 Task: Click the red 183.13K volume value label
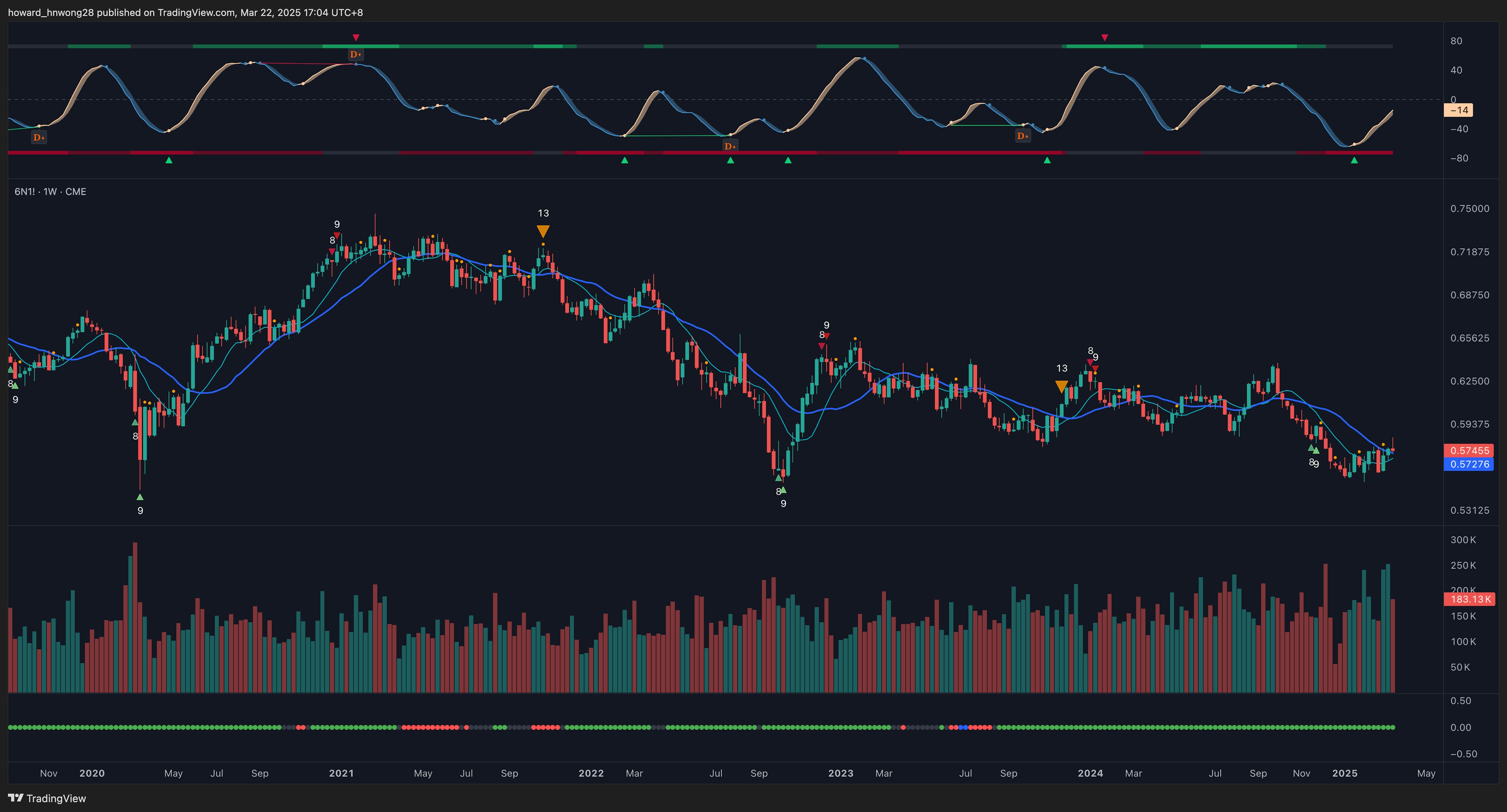pos(1469,599)
